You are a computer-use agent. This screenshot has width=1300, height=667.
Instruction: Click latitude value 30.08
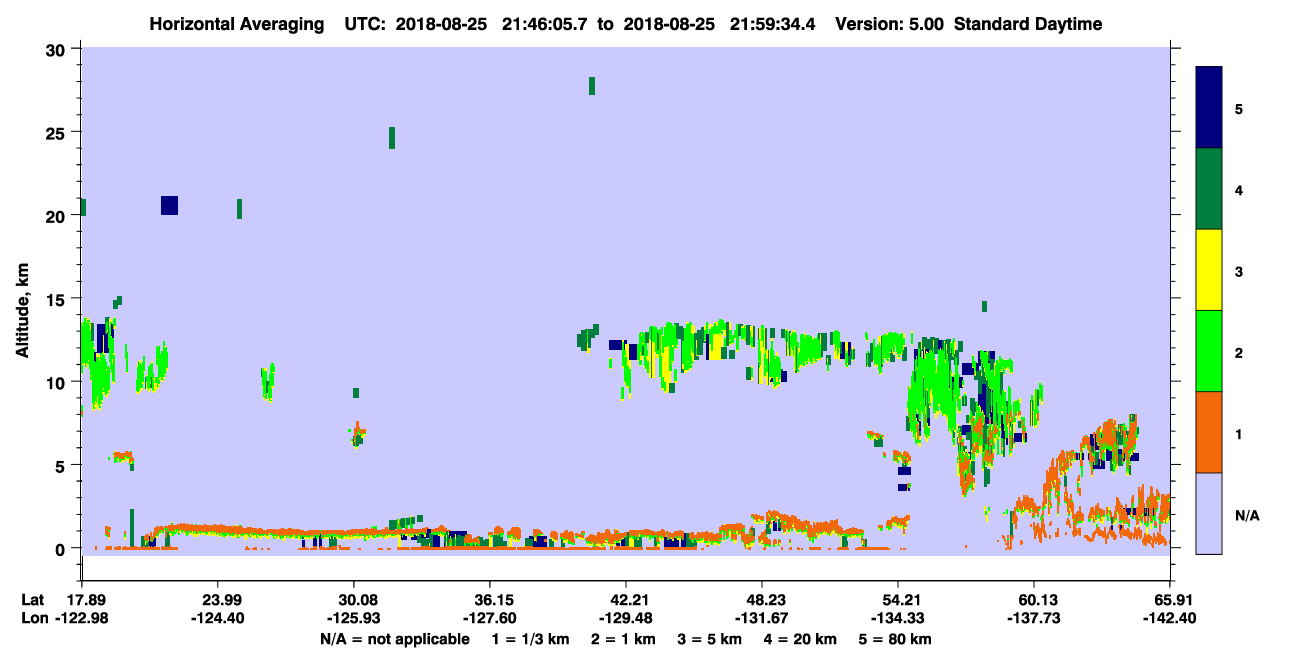pos(354,600)
